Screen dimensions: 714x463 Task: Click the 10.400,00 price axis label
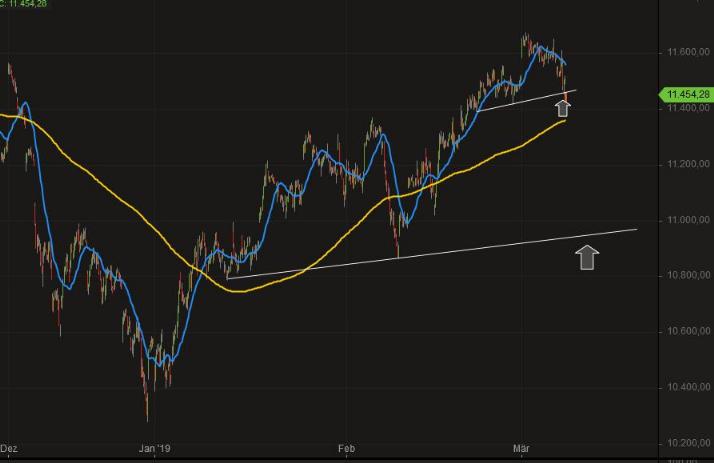[686, 386]
